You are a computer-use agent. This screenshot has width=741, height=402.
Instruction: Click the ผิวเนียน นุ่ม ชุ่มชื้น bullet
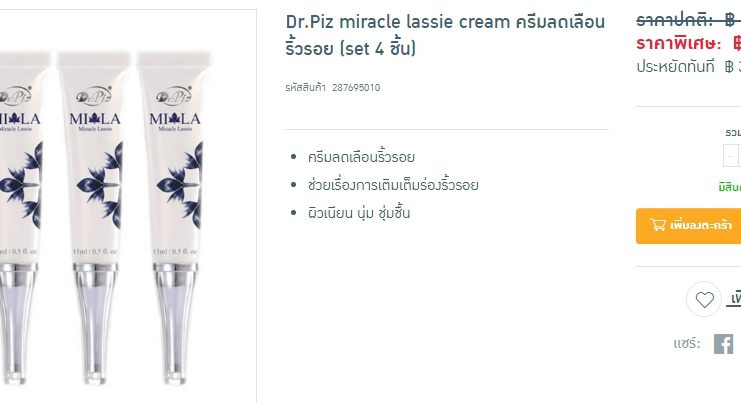click(359, 213)
